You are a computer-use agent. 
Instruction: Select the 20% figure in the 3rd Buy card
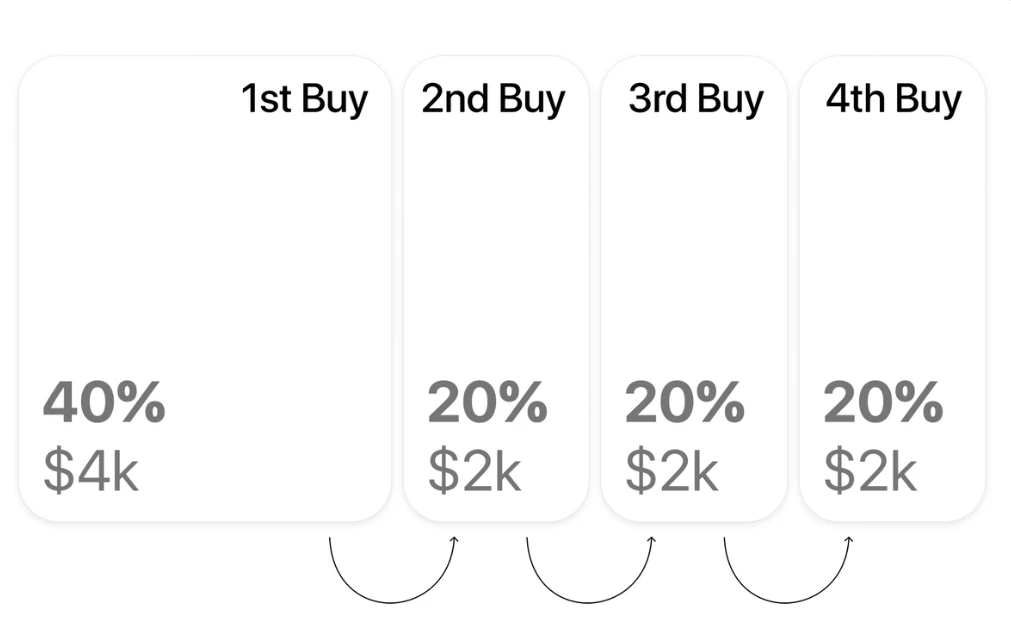(685, 402)
